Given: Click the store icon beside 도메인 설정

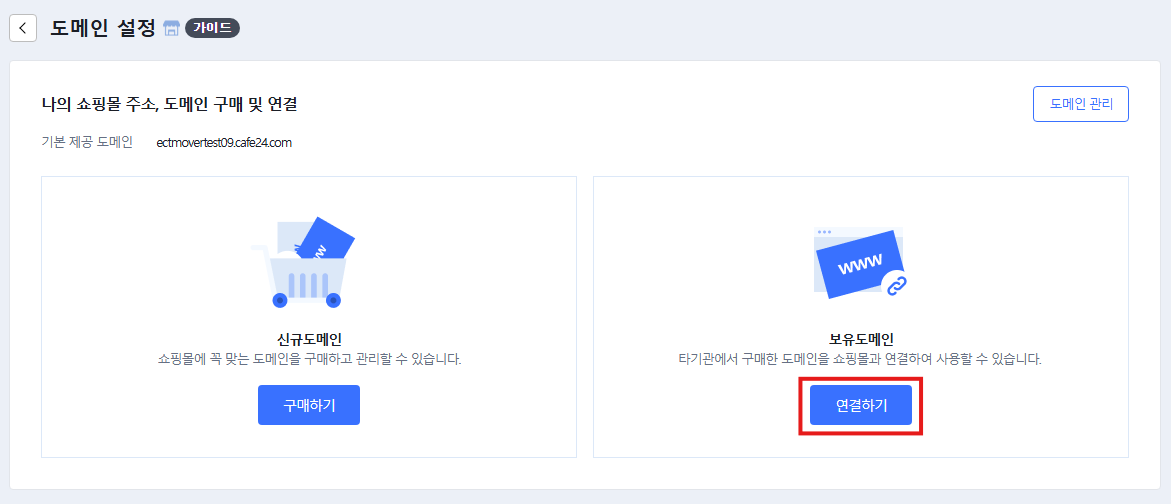Looking at the screenshot, I should [171, 29].
